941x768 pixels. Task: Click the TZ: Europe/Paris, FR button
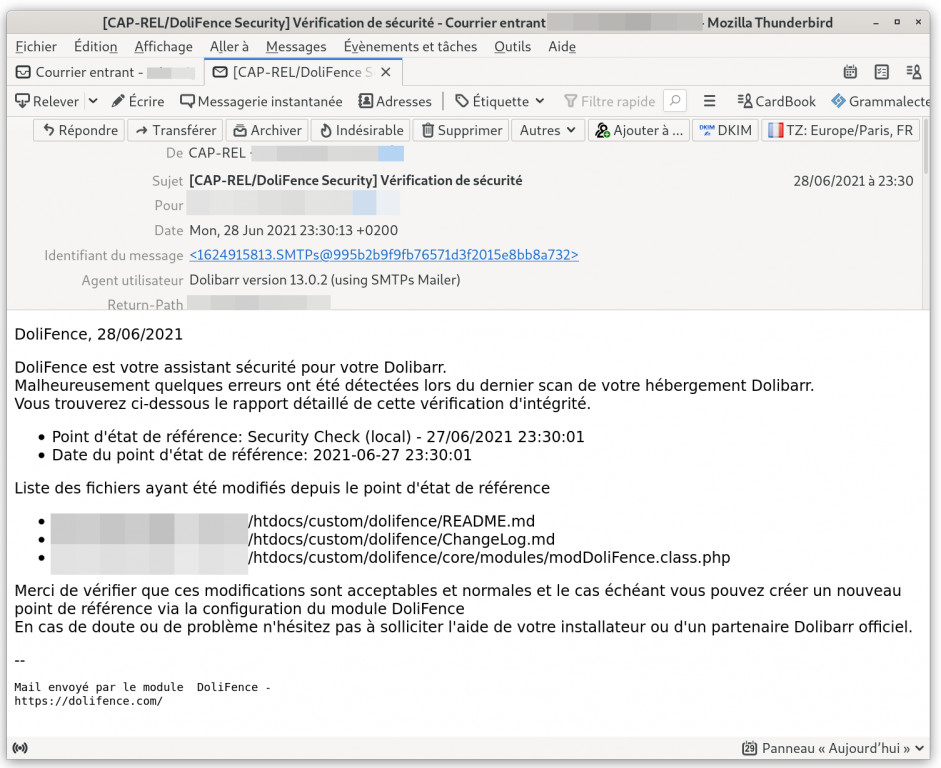[840, 130]
